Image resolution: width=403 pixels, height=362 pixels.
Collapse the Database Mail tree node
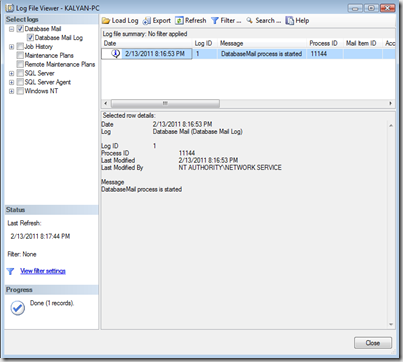point(11,29)
